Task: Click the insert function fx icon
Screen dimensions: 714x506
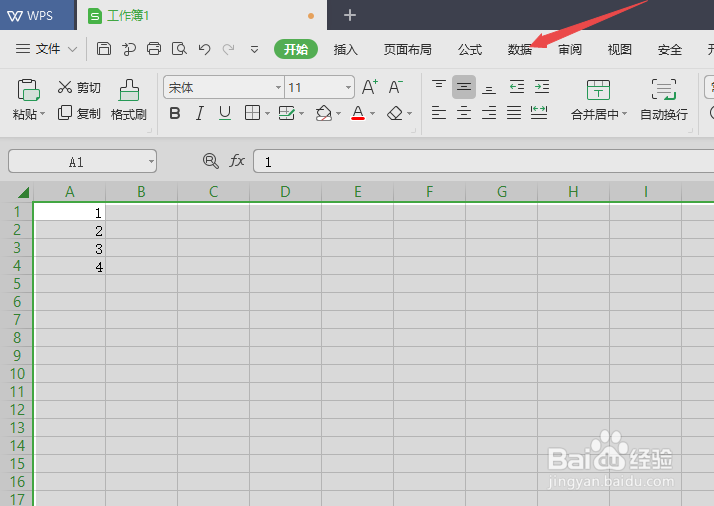Action: click(x=237, y=161)
